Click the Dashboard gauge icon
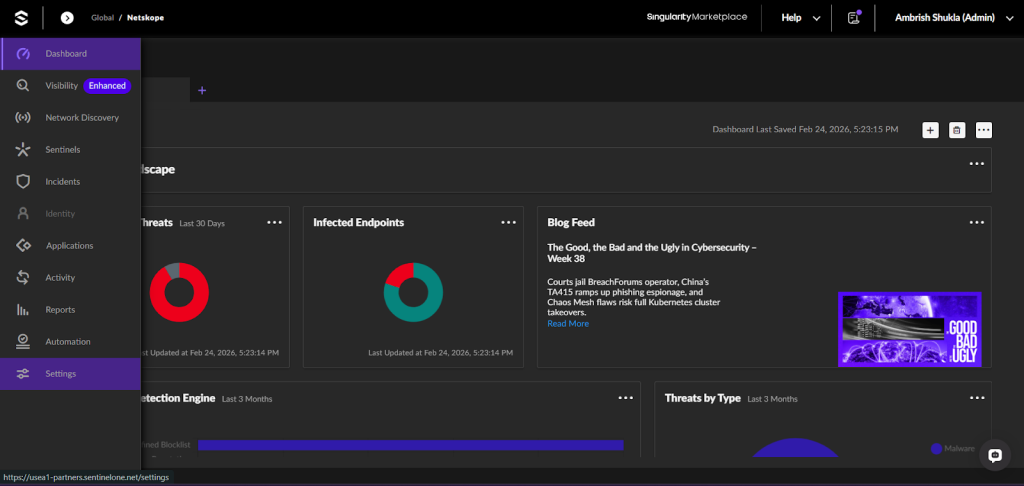The image size is (1024, 486). pyautogui.click(x=23, y=54)
